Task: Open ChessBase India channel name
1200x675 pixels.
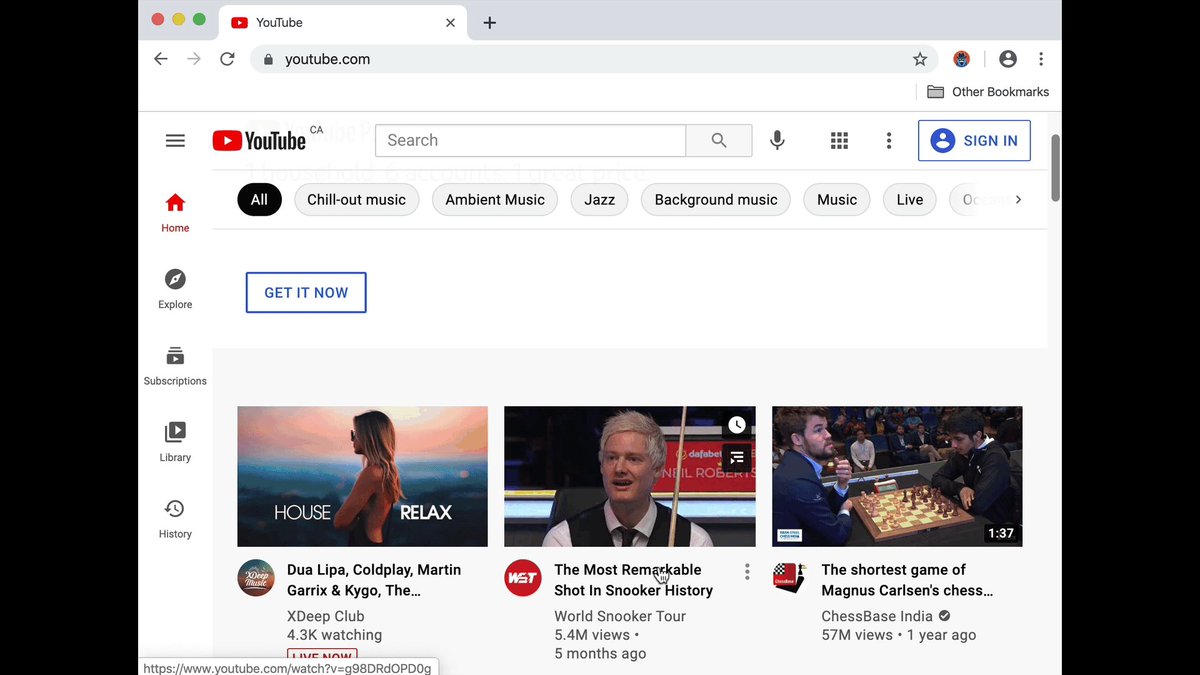Action: pos(877,616)
